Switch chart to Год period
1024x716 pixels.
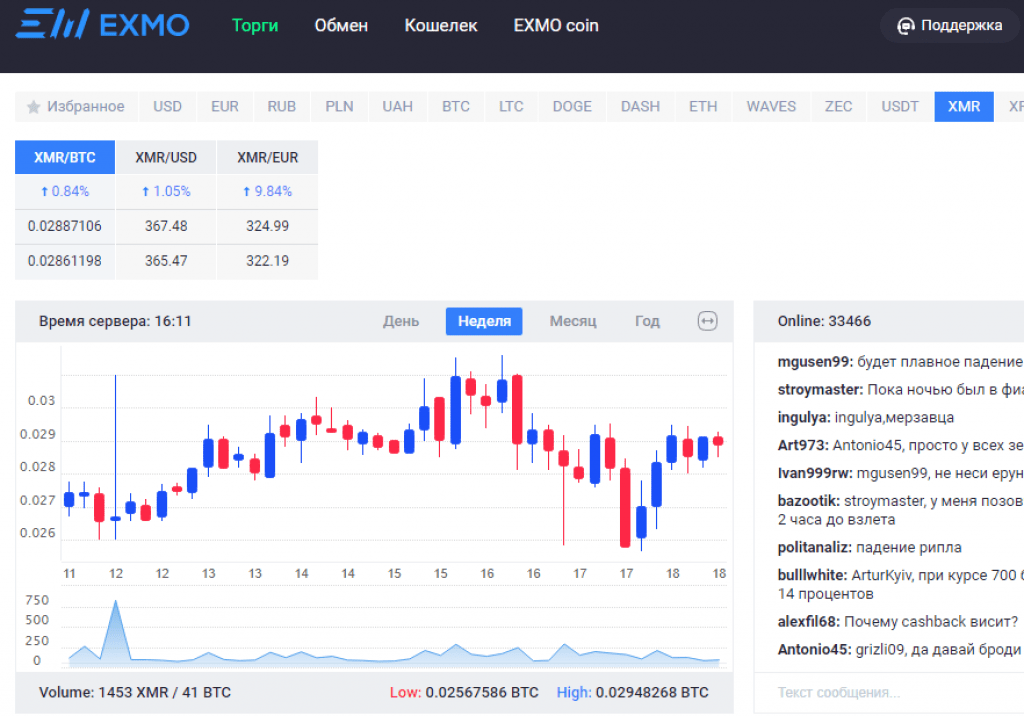pos(647,321)
